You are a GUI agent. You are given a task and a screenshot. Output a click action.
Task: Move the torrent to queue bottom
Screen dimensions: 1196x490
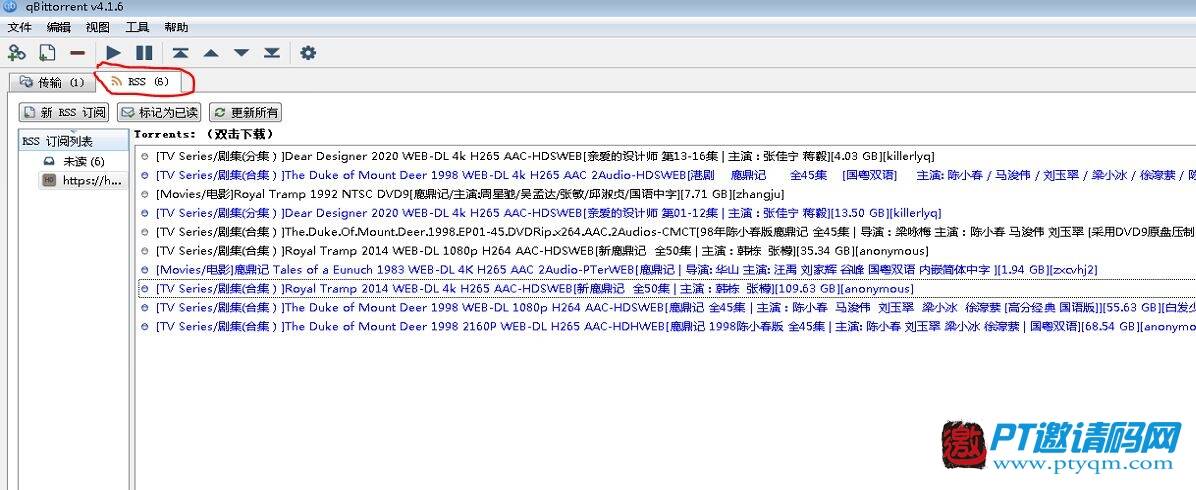[272, 53]
